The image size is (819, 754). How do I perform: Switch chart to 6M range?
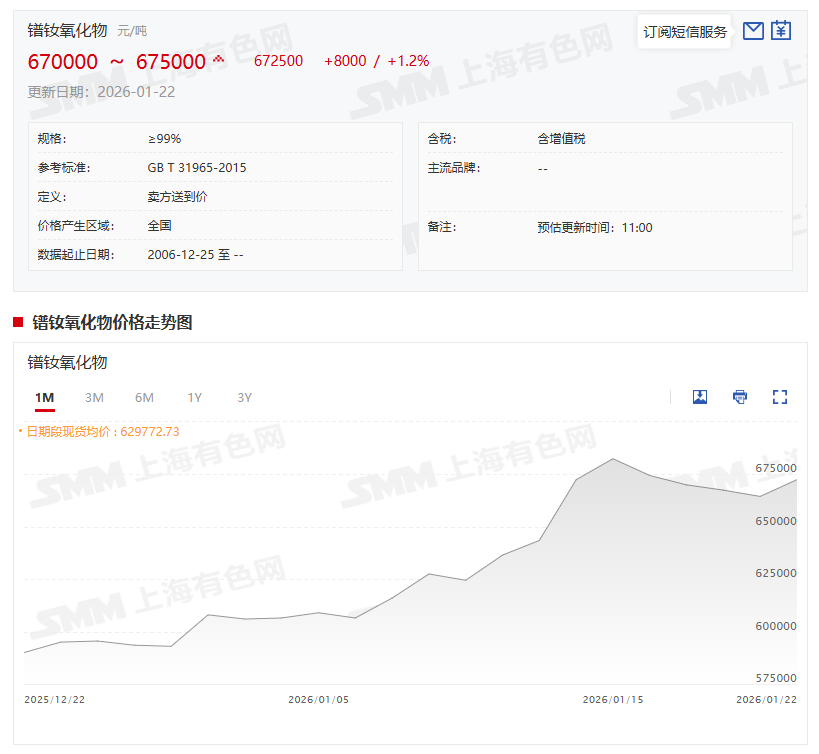144,398
